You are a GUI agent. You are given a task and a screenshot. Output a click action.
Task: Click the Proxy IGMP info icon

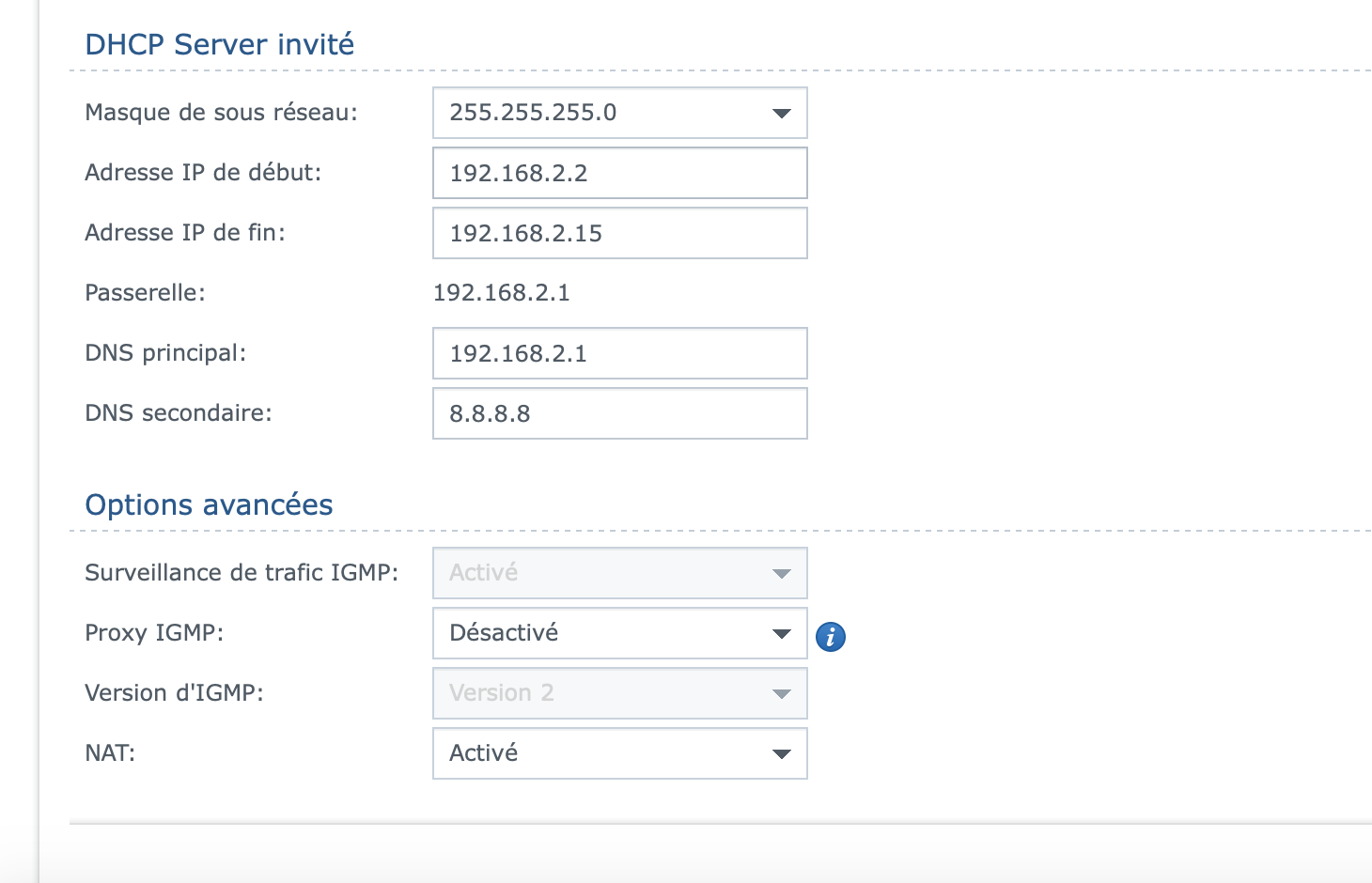[x=831, y=637]
